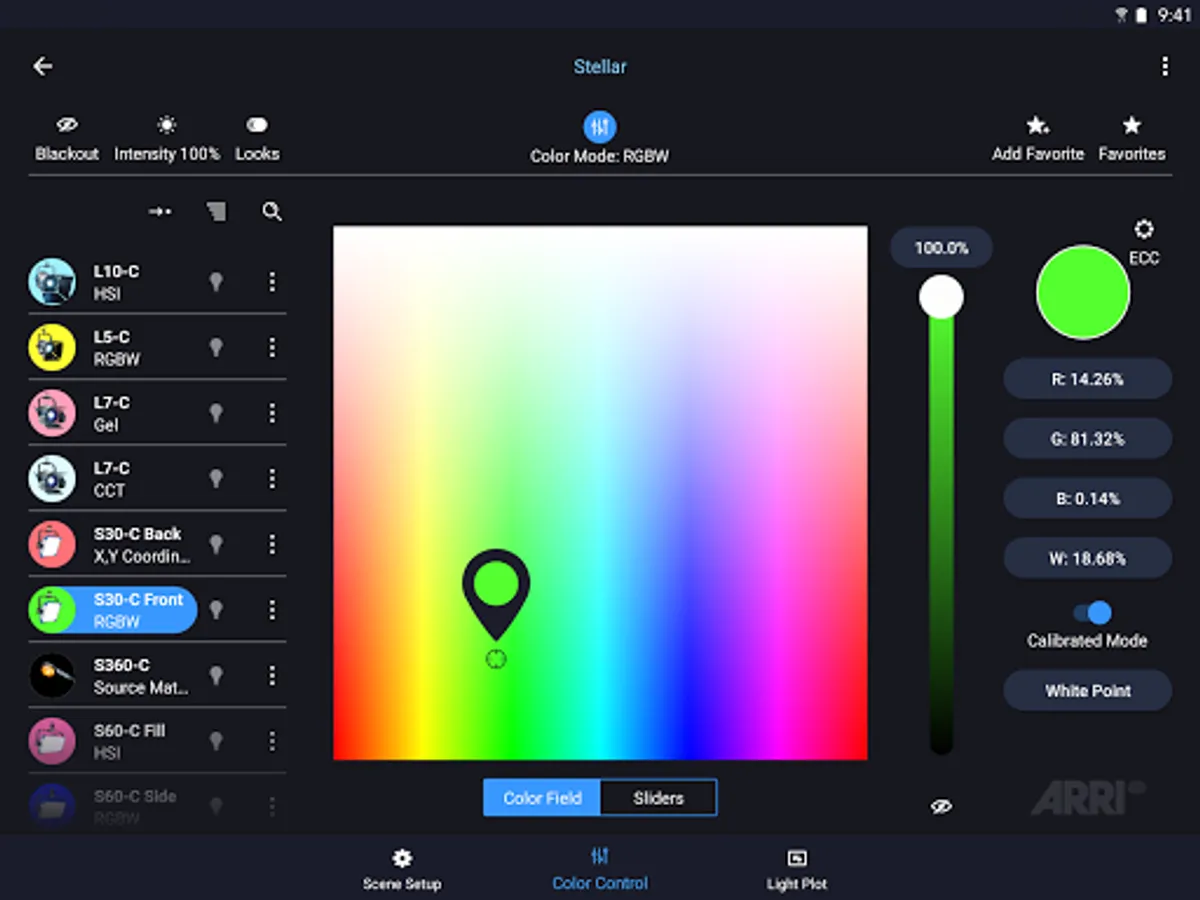Toggle the S60-C Fill bulb icon
Viewport: 1200px width, 900px height.
click(x=215, y=741)
